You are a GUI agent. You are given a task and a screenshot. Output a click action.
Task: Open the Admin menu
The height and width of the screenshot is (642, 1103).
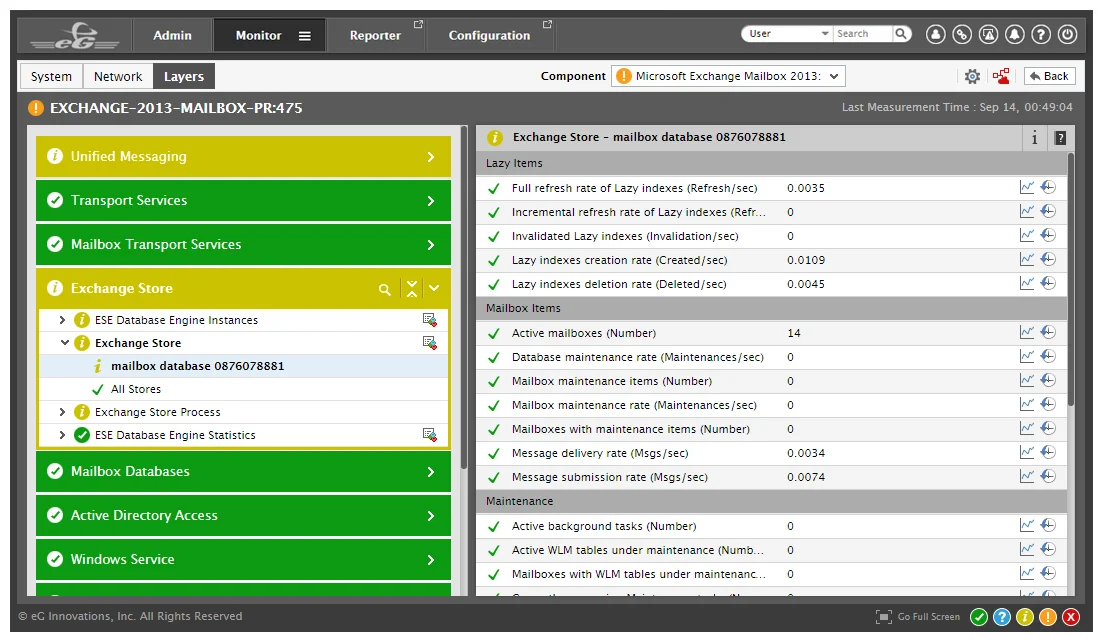[x=172, y=35]
